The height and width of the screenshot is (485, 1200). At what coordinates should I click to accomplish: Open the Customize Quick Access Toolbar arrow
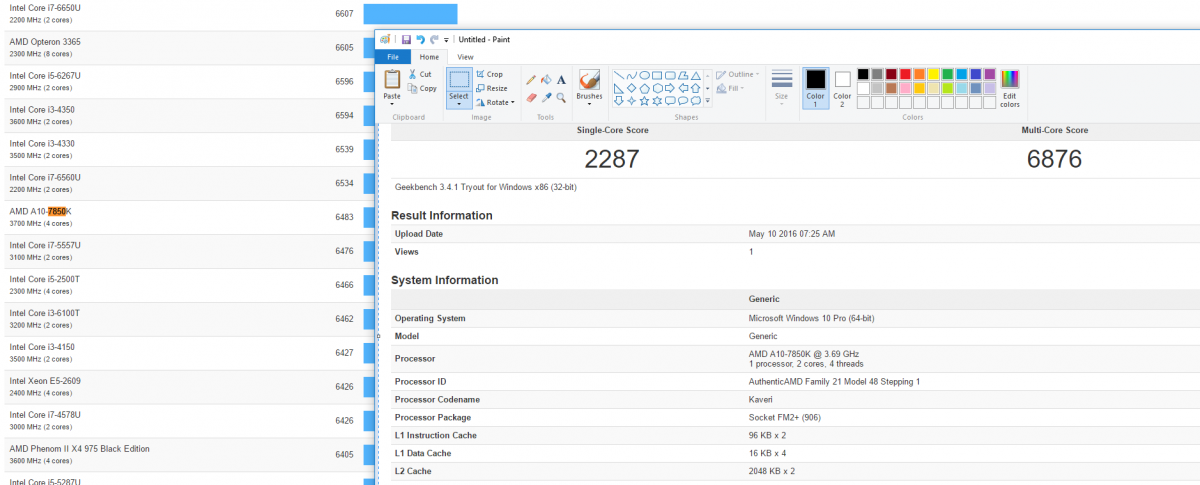446,40
